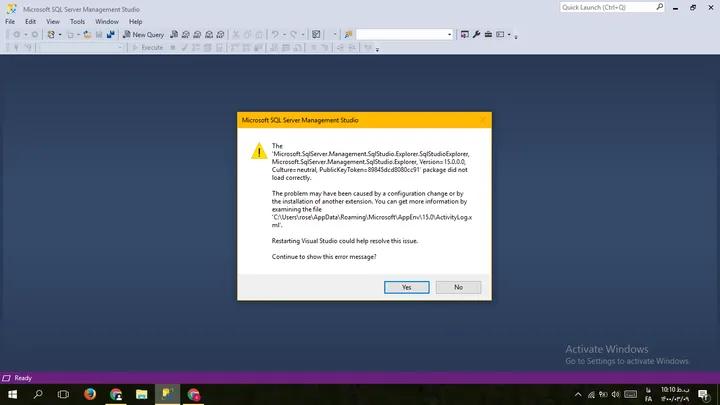Open the View menu
720x405 pixels.
(53, 22)
